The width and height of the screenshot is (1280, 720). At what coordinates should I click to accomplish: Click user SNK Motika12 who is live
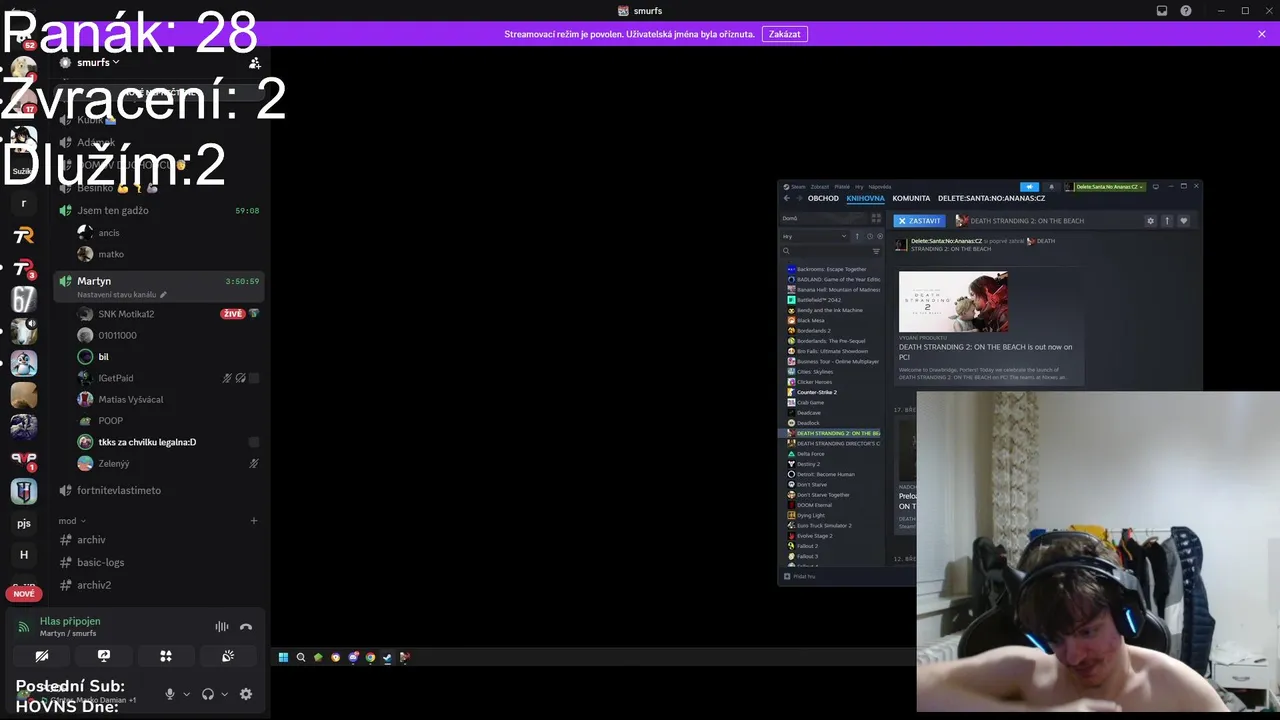tap(168, 314)
